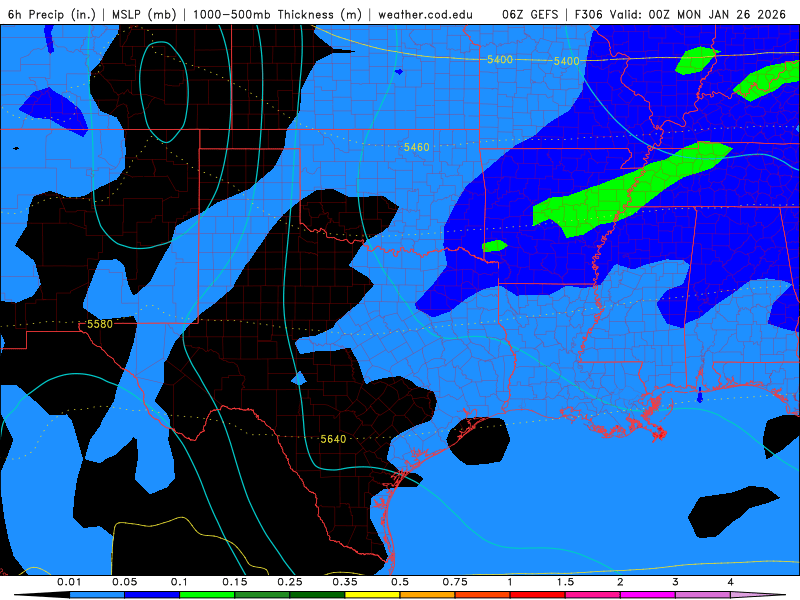Click the '5640' thickness contour label

click(x=333, y=439)
